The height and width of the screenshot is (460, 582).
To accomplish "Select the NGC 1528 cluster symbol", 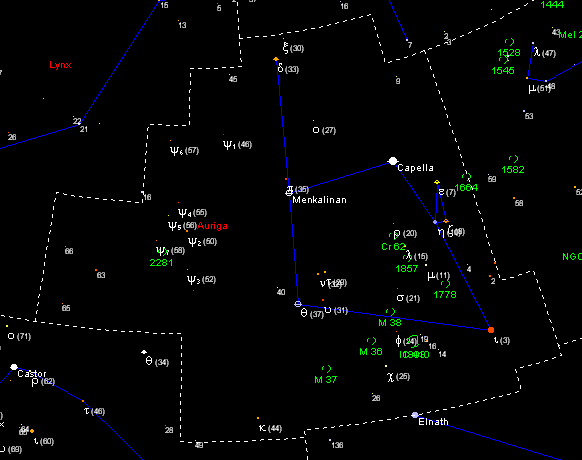I will click(510, 42).
